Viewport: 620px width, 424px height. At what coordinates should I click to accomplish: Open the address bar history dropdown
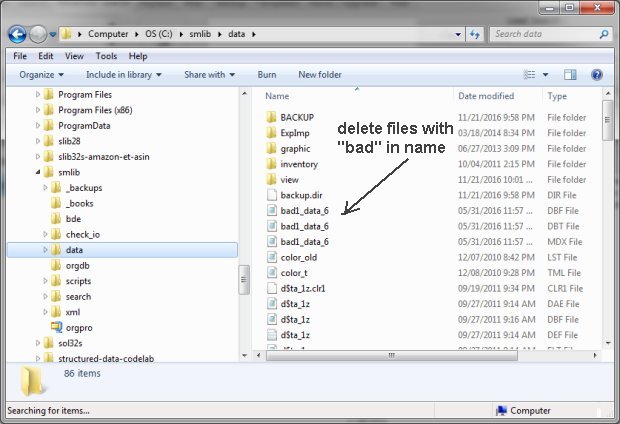click(458, 34)
